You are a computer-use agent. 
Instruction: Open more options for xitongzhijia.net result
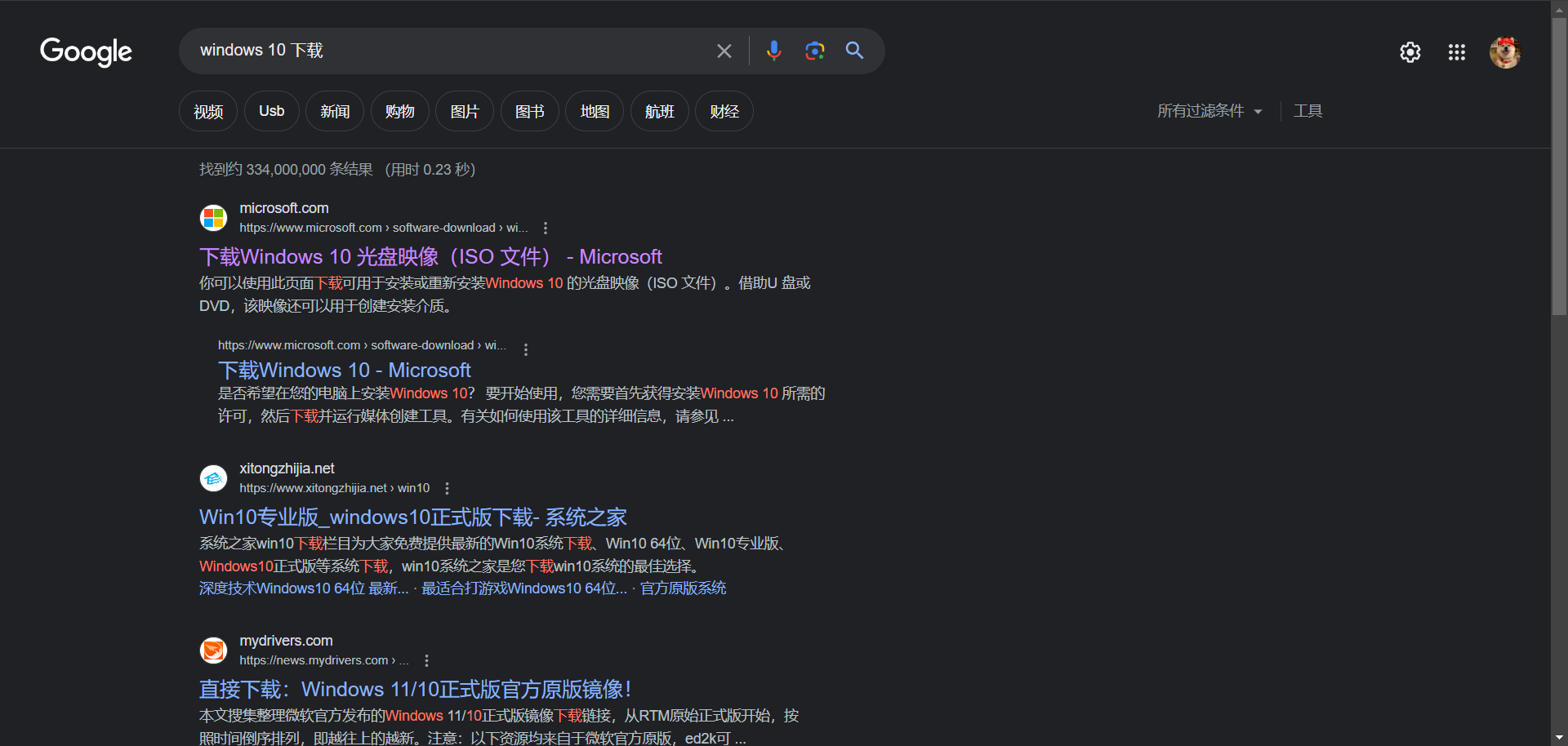click(447, 488)
